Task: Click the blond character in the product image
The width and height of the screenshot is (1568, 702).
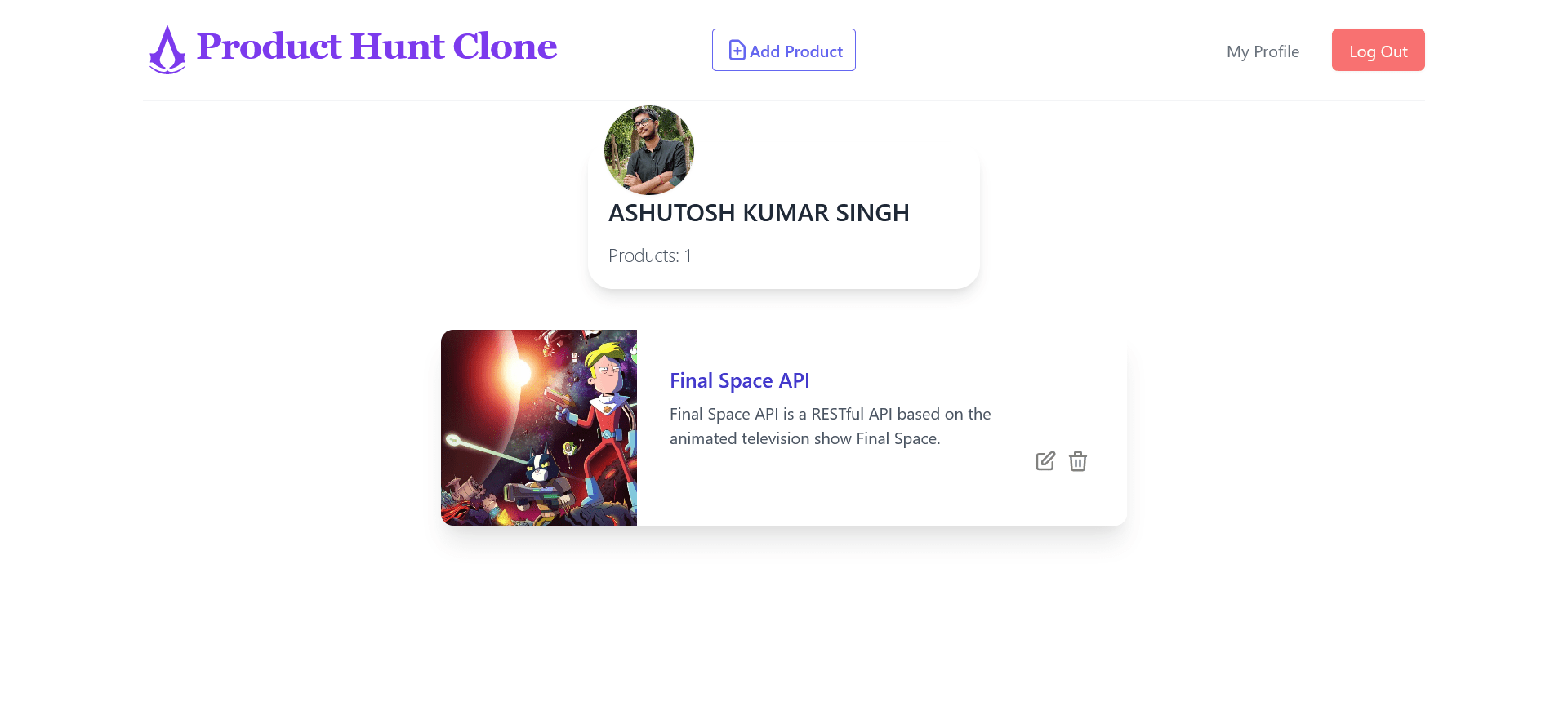Action: tap(606, 424)
